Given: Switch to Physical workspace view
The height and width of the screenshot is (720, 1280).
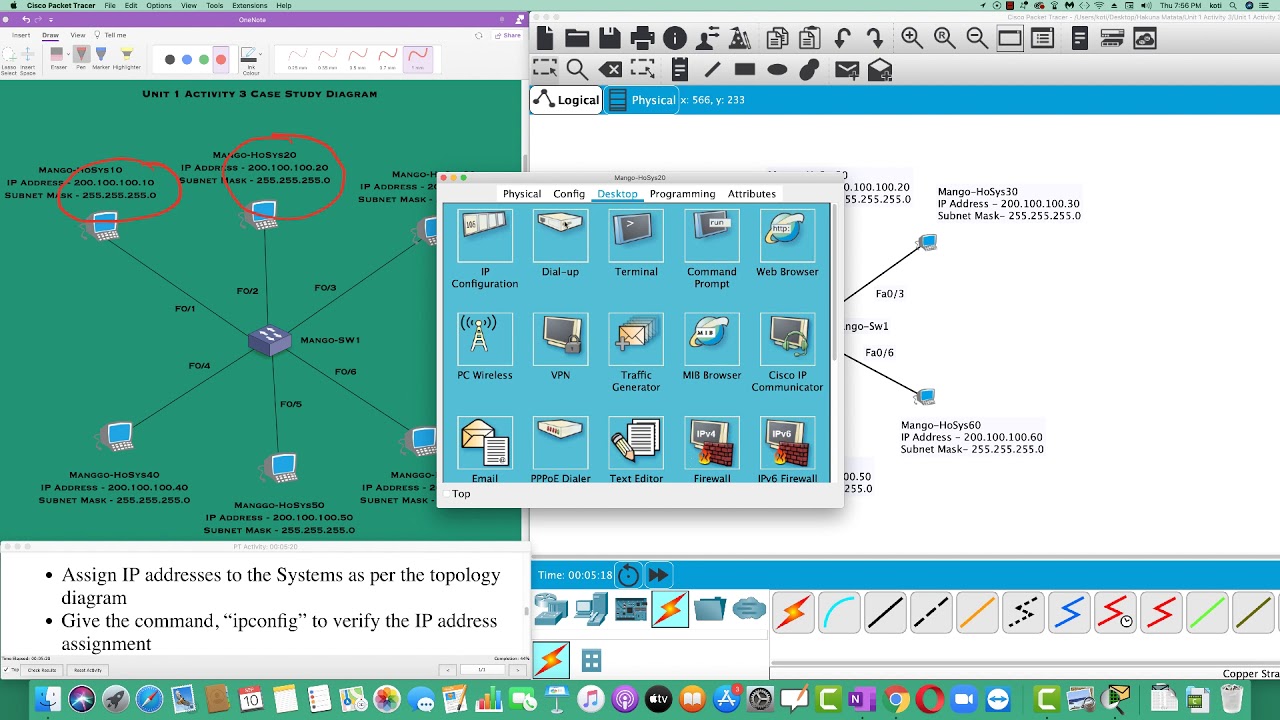Looking at the screenshot, I should pos(642,100).
